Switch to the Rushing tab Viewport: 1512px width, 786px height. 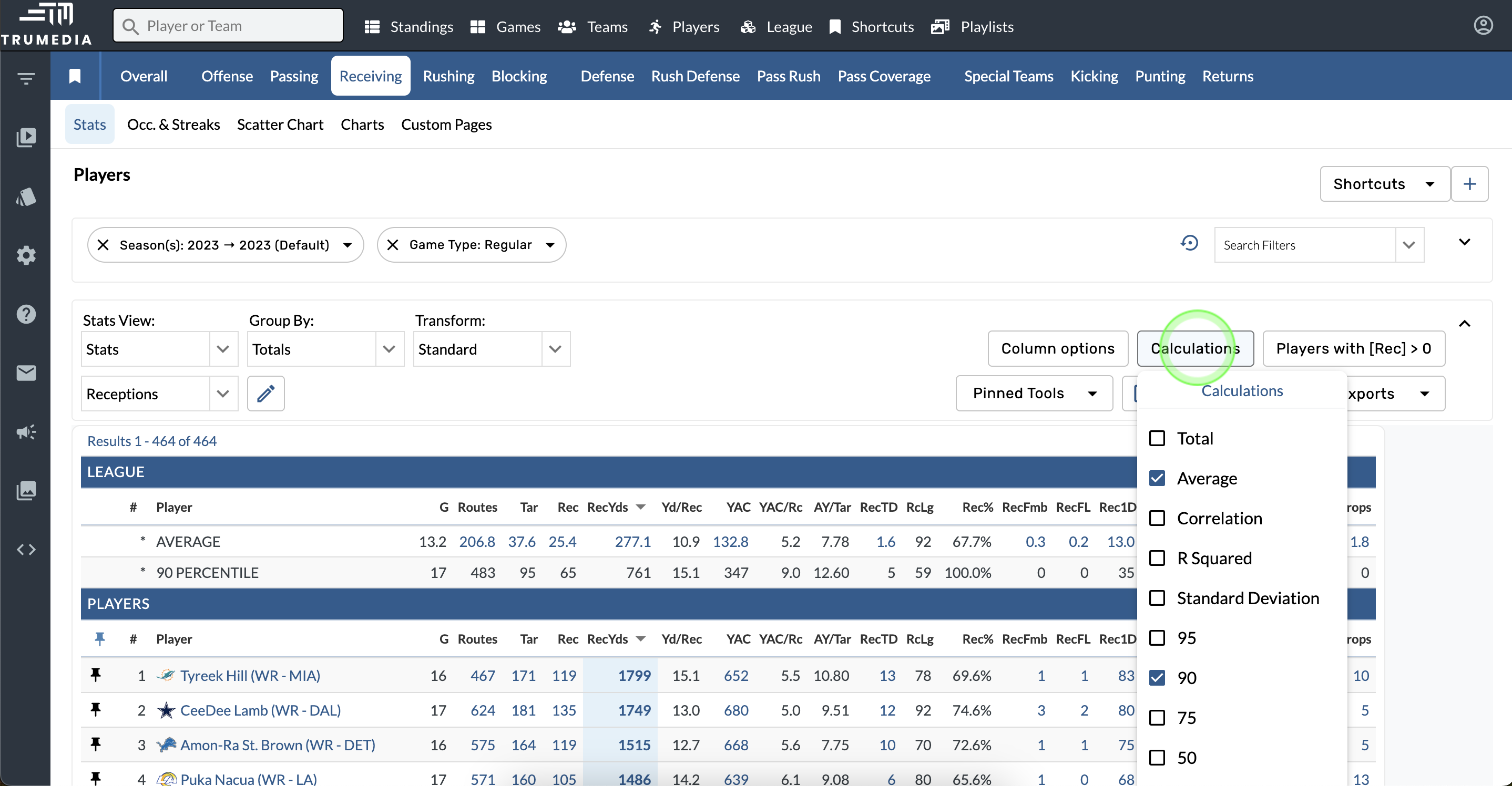click(448, 76)
